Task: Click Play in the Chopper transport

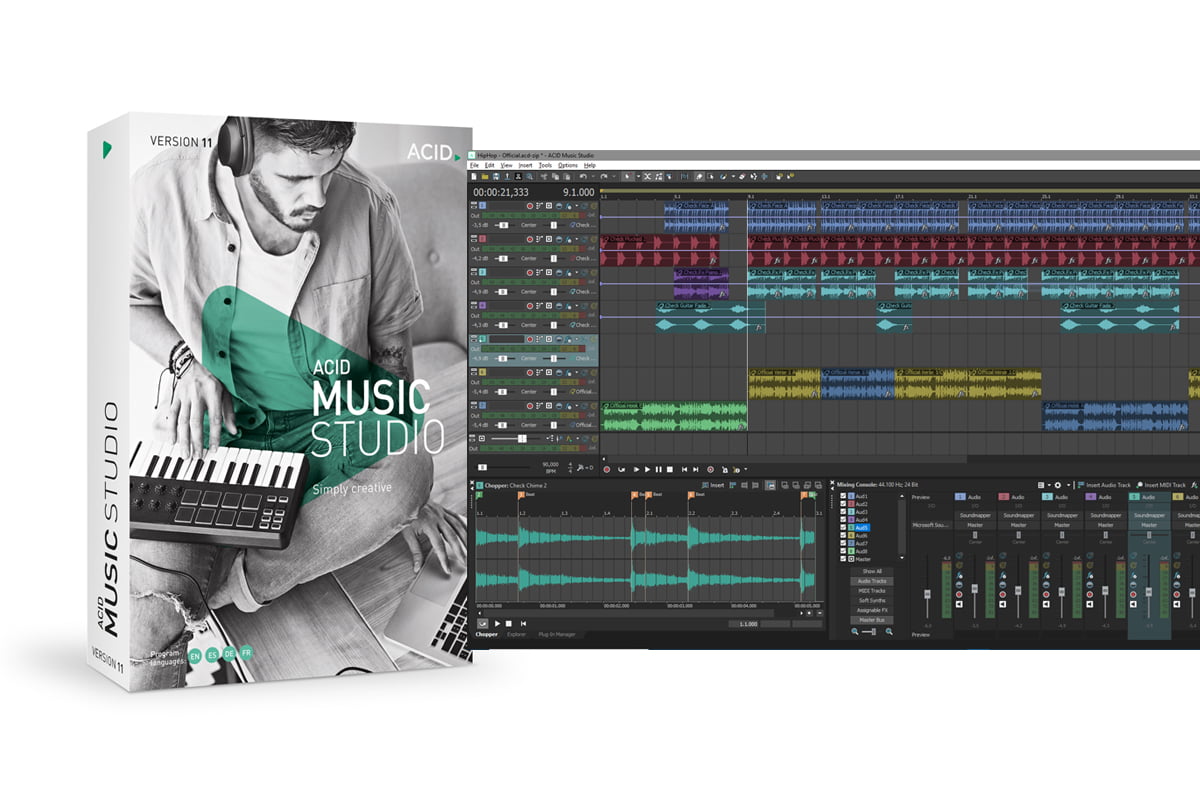Action: 497,623
